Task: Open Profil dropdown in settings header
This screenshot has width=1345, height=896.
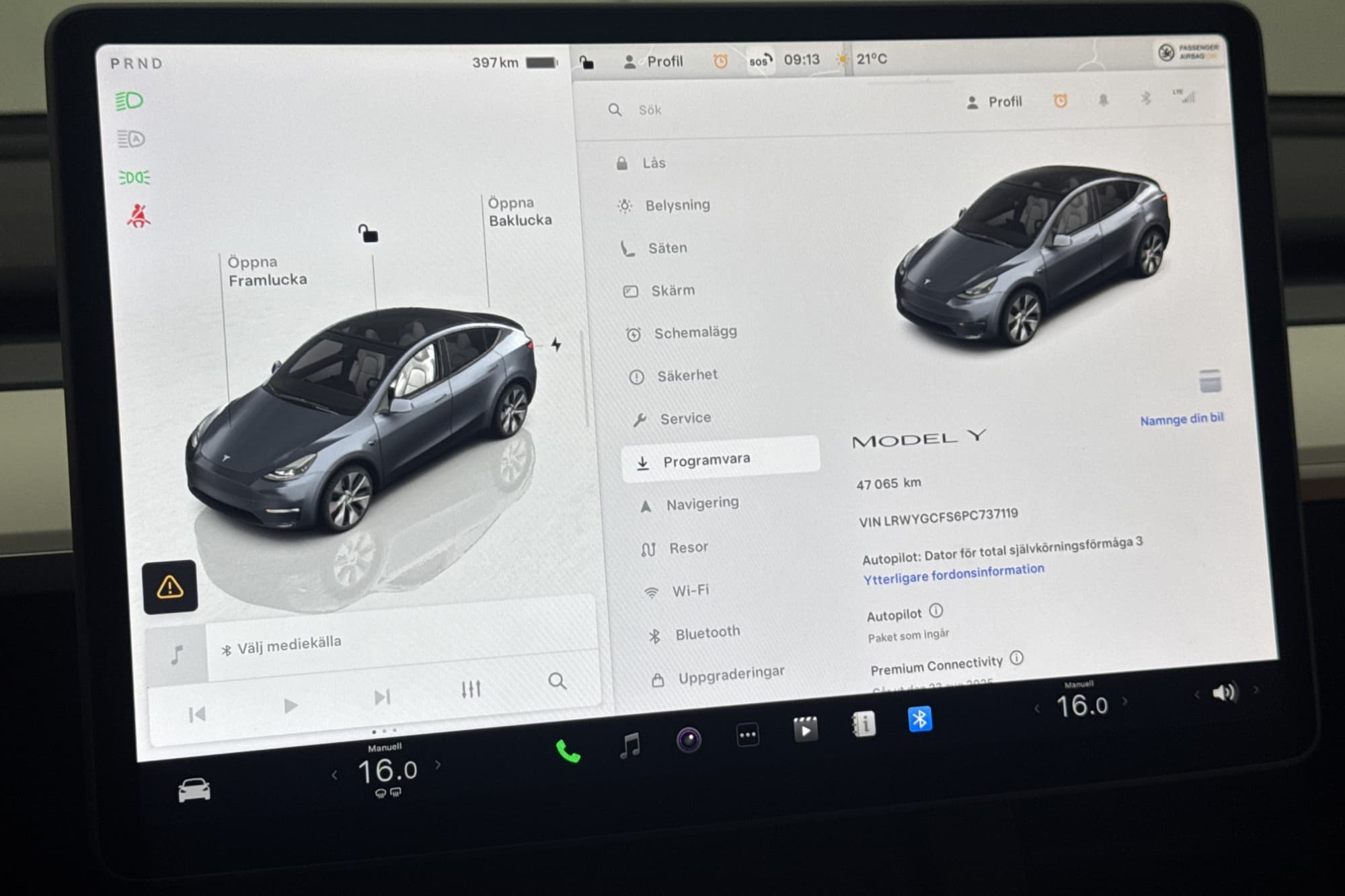Action: (x=994, y=102)
